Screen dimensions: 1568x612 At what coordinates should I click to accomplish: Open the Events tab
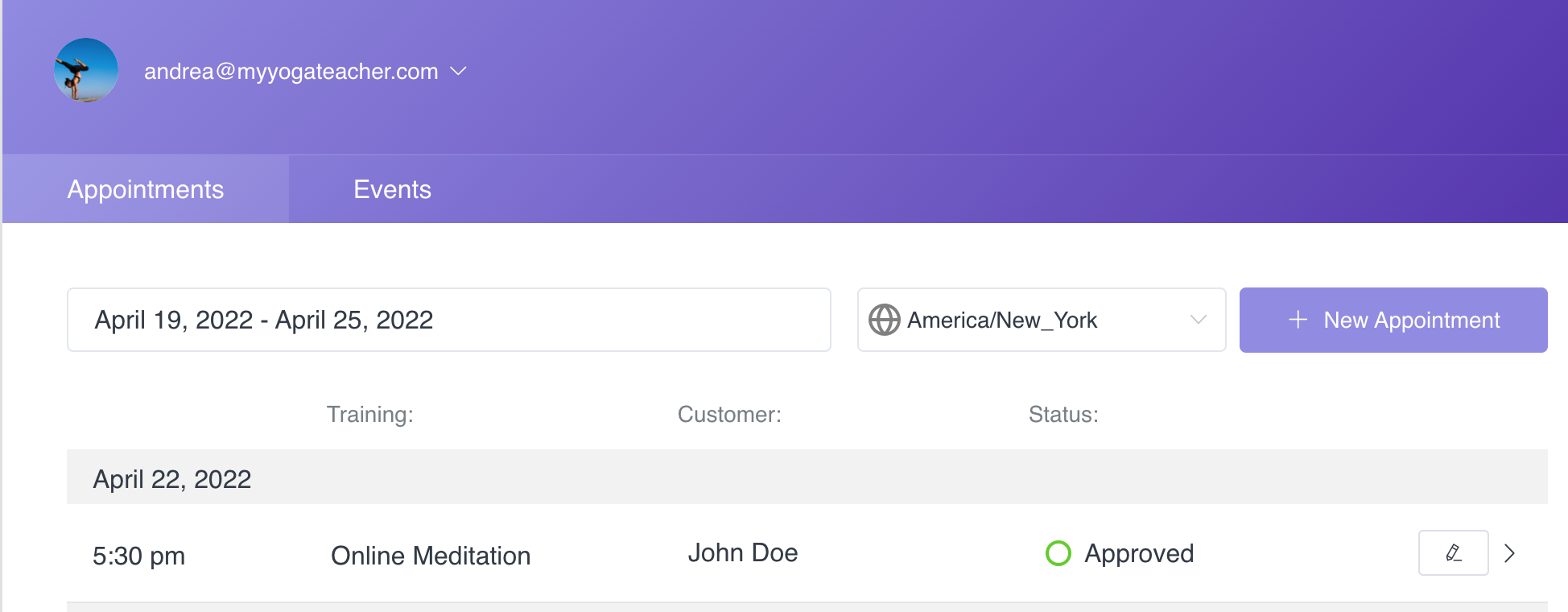(392, 189)
